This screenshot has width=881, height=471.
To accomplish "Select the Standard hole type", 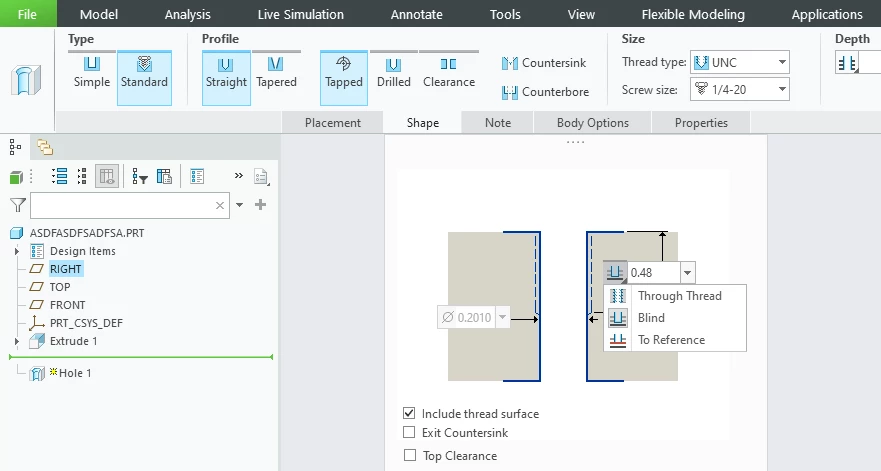I will [x=144, y=78].
